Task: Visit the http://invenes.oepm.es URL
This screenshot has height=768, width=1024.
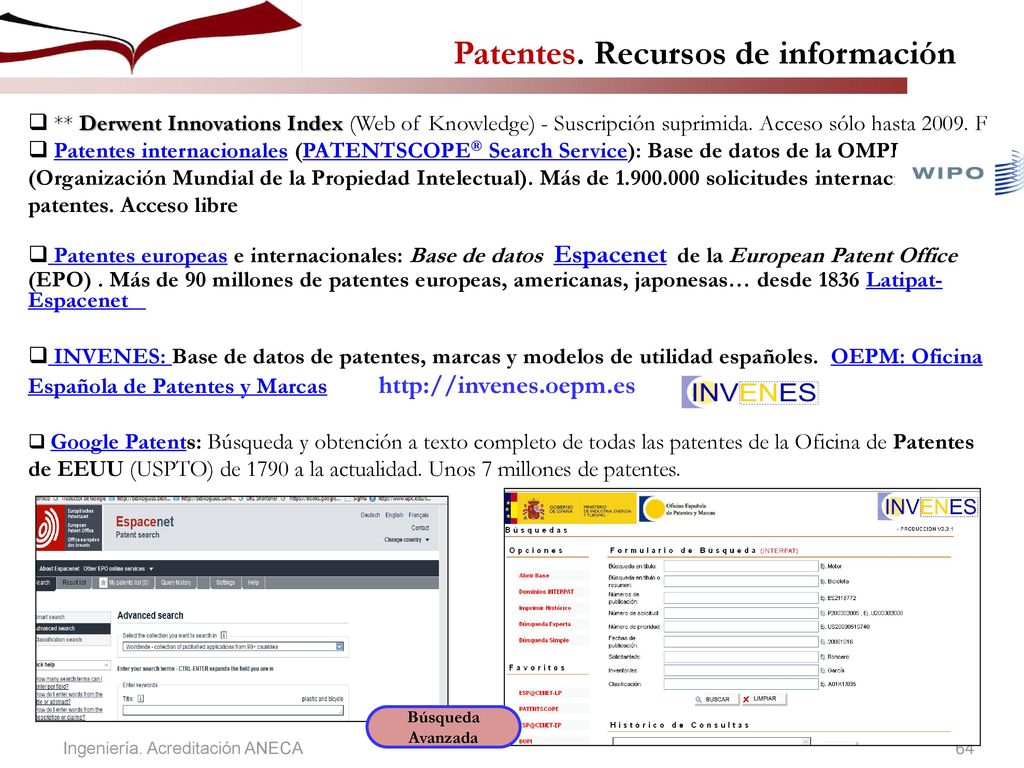Action: point(507,386)
